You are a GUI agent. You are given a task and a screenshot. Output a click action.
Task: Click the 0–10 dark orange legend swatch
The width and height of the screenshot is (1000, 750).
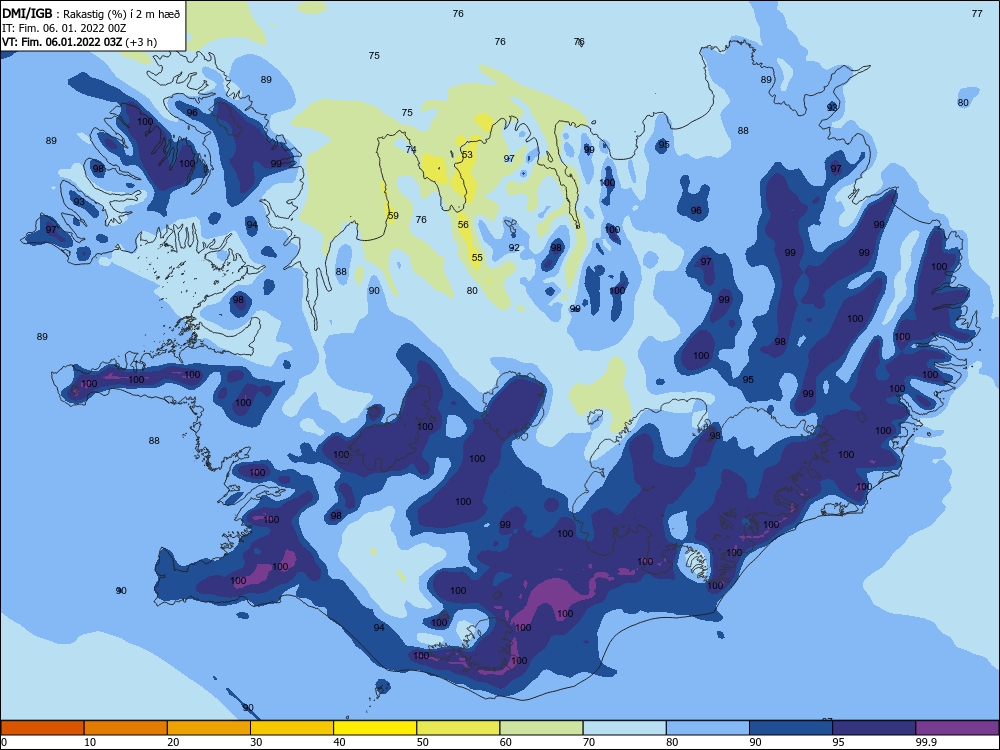[42, 728]
